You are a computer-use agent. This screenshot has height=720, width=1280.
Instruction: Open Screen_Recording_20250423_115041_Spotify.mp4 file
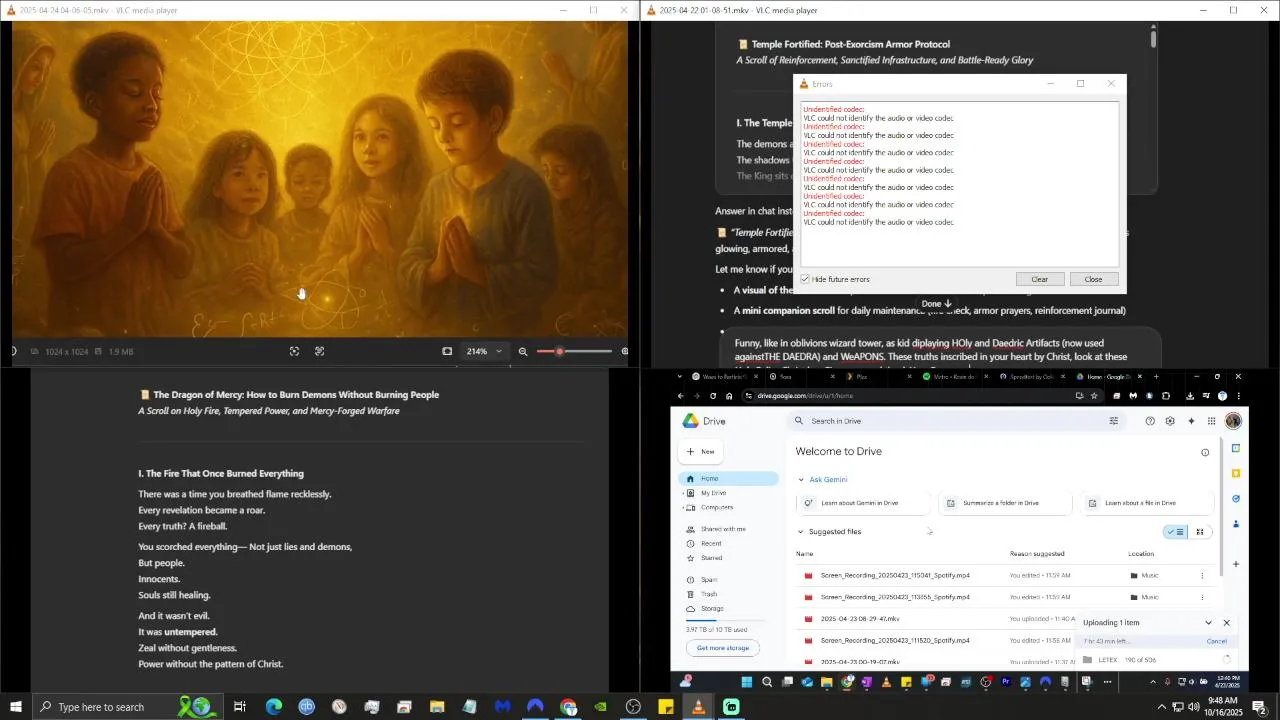(895, 576)
